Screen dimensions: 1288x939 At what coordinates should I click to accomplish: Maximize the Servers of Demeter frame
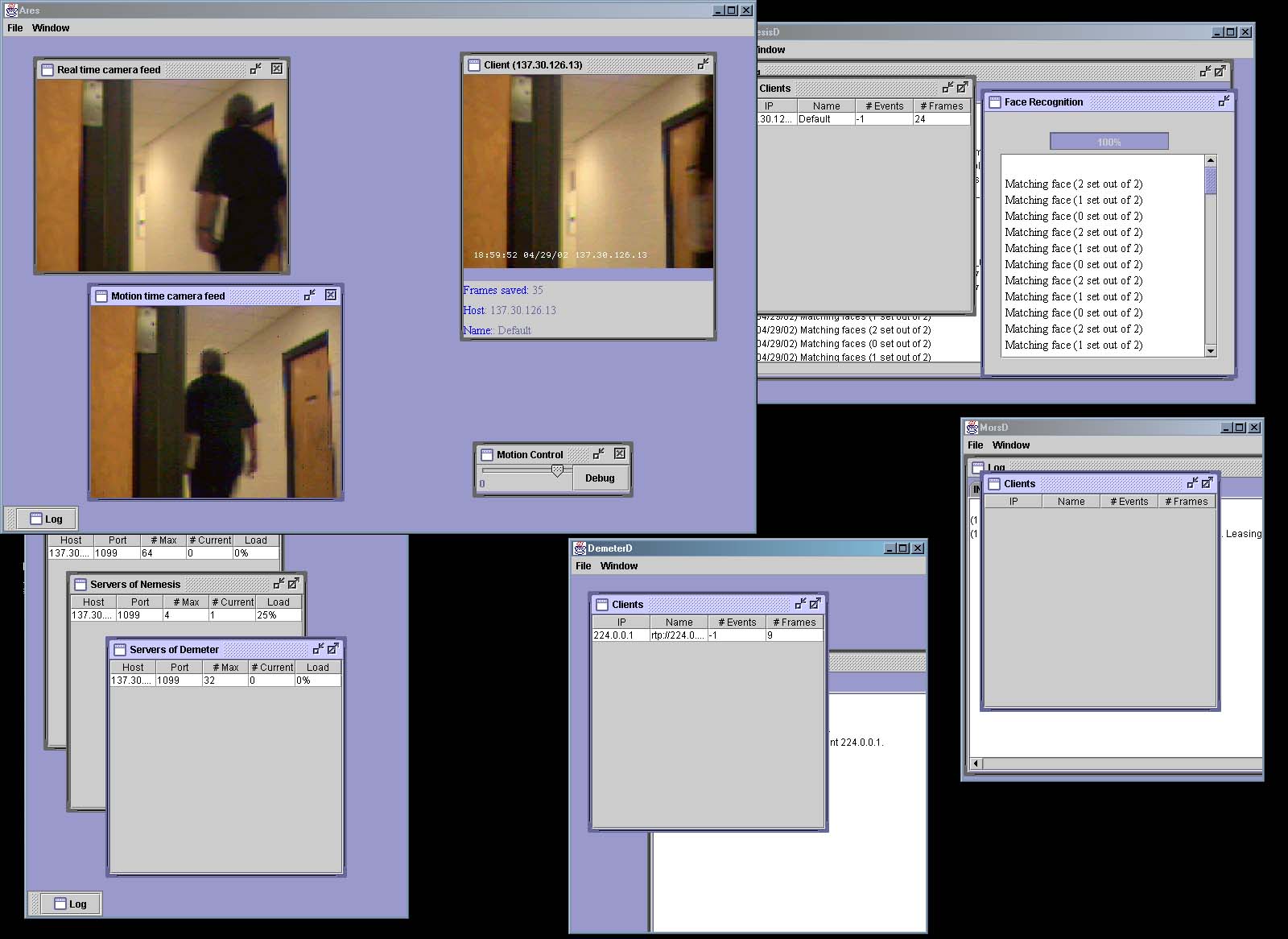point(333,649)
